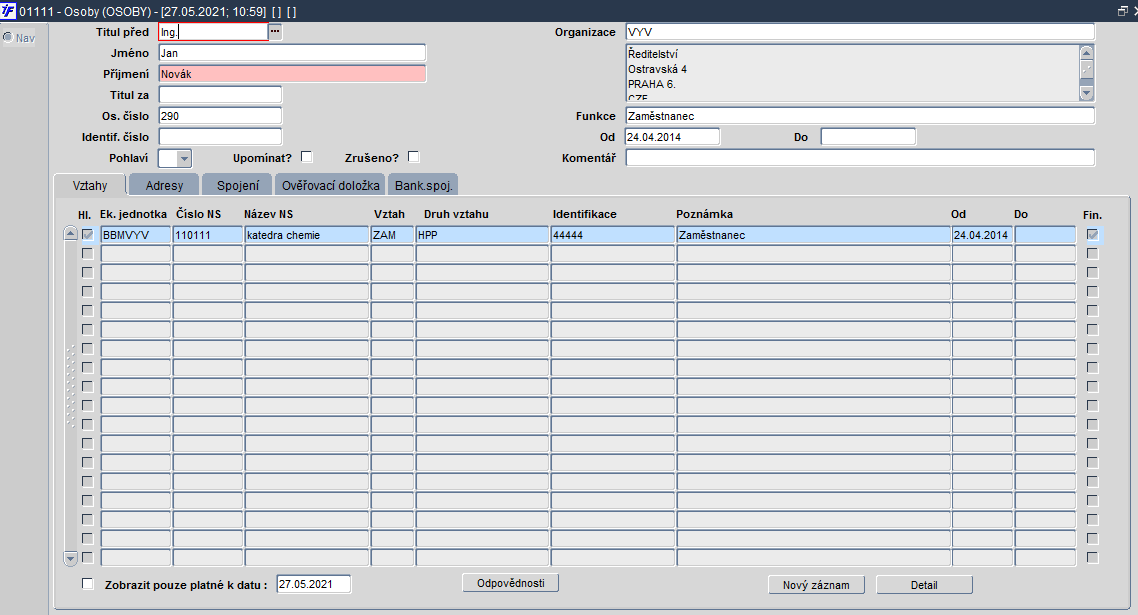Select the row Od cell 24.04.2014
Screen dimensions: 1138x615
tap(982, 235)
